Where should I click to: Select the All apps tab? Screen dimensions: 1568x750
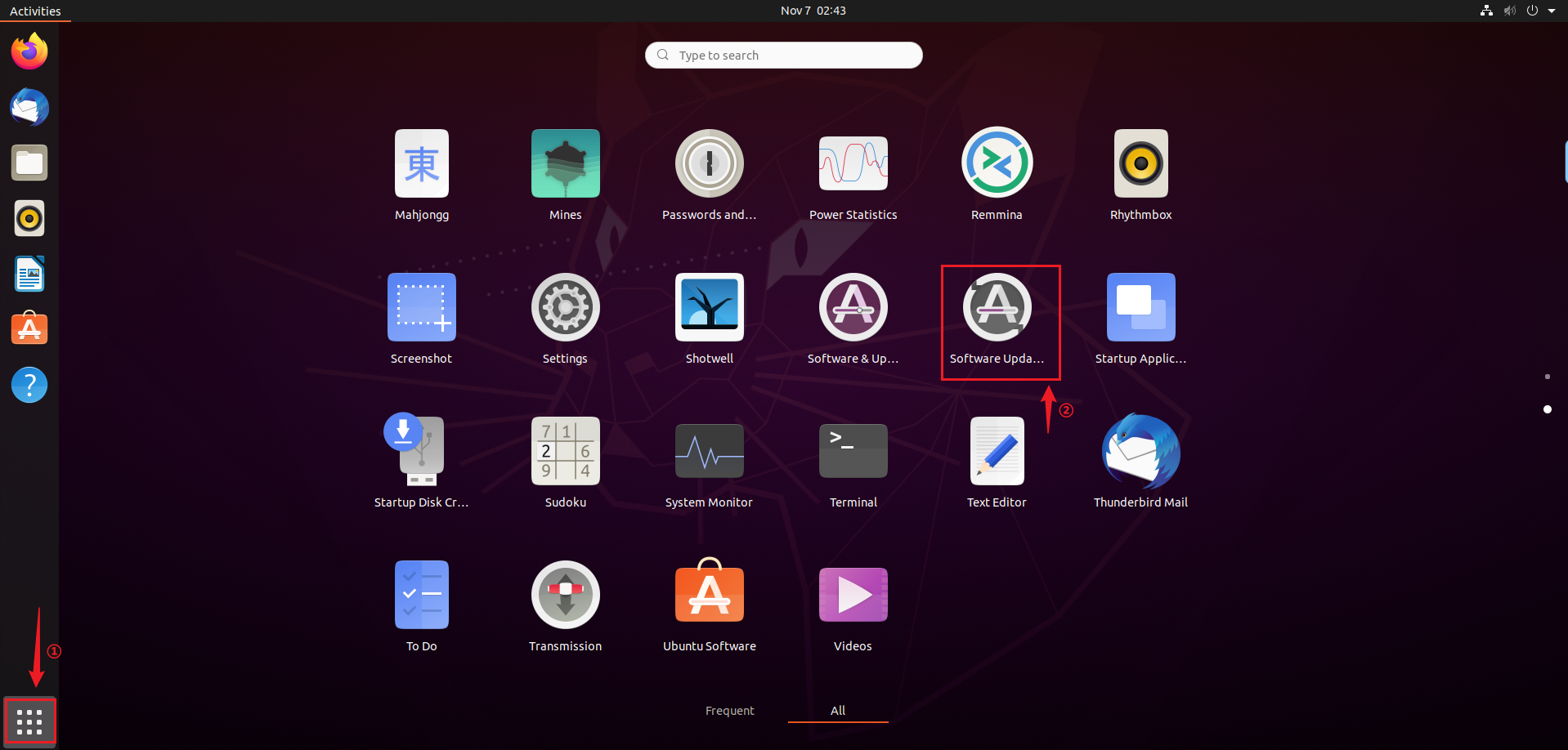838,711
